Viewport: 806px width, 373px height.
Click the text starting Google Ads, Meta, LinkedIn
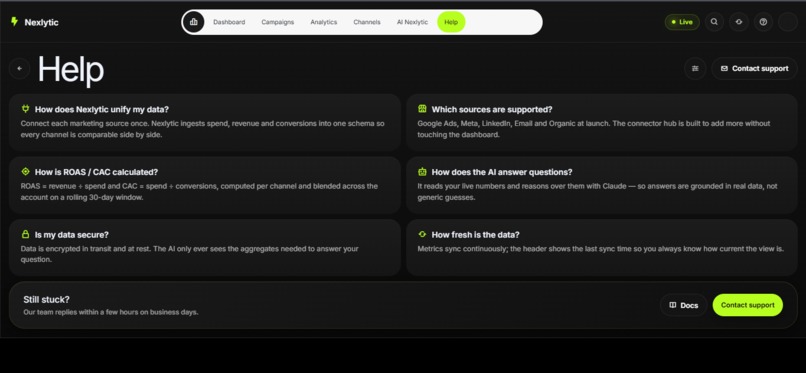tap(593, 129)
